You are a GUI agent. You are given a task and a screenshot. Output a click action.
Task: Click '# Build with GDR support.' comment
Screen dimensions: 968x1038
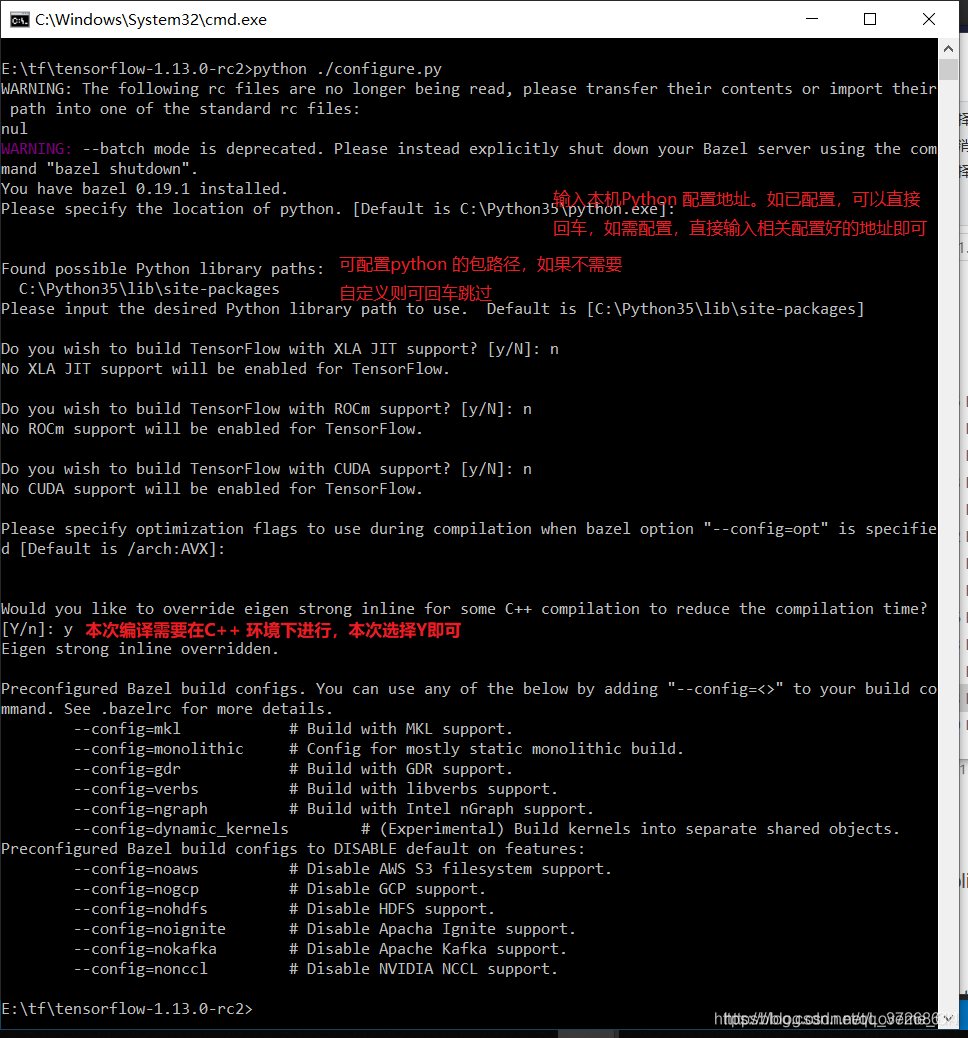pos(401,769)
